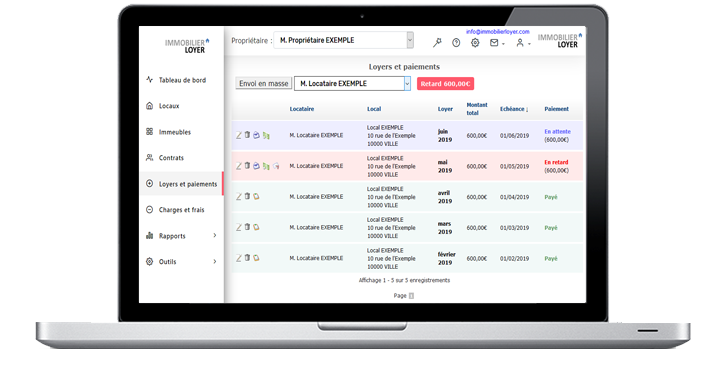Open settings gear in top toolbar
The width and height of the screenshot is (711, 376).
475,43
